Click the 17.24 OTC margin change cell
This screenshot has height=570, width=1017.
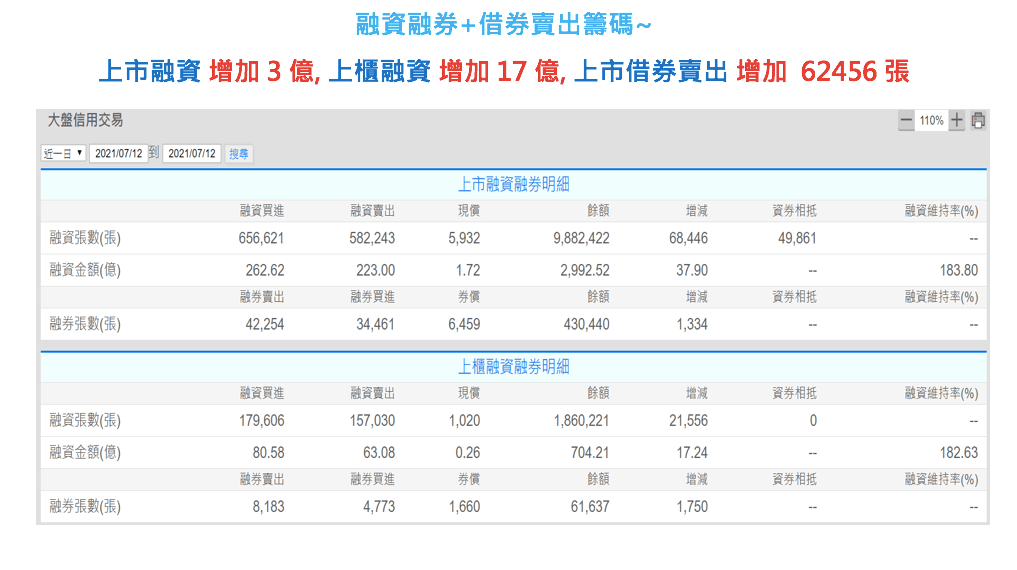coord(691,453)
